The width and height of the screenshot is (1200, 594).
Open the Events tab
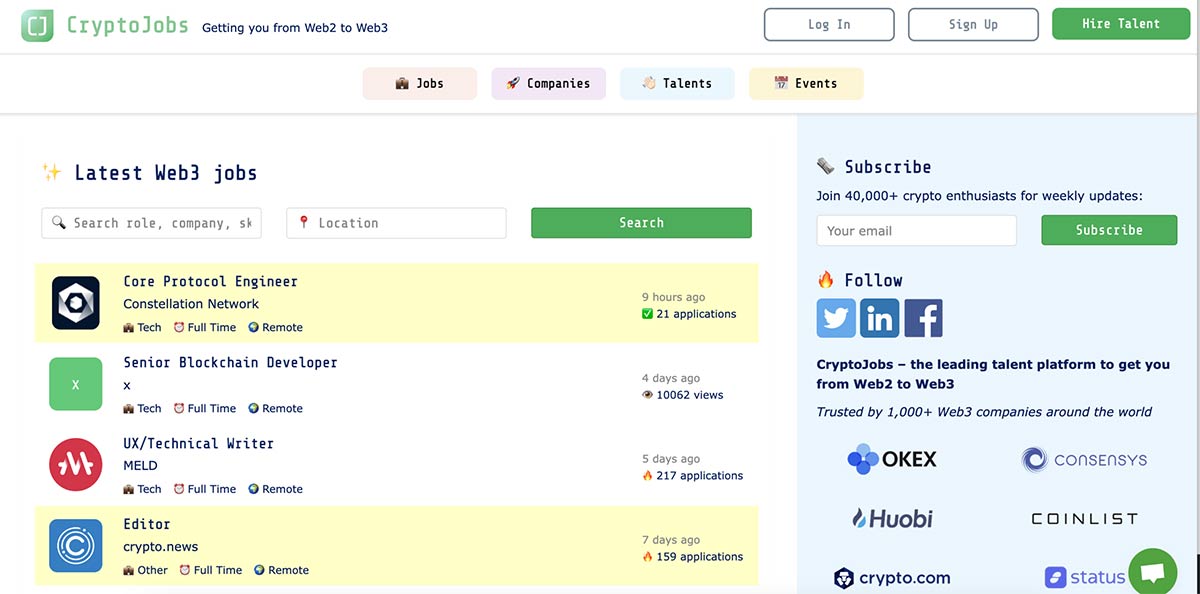pyautogui.click(x=806, y=84)
